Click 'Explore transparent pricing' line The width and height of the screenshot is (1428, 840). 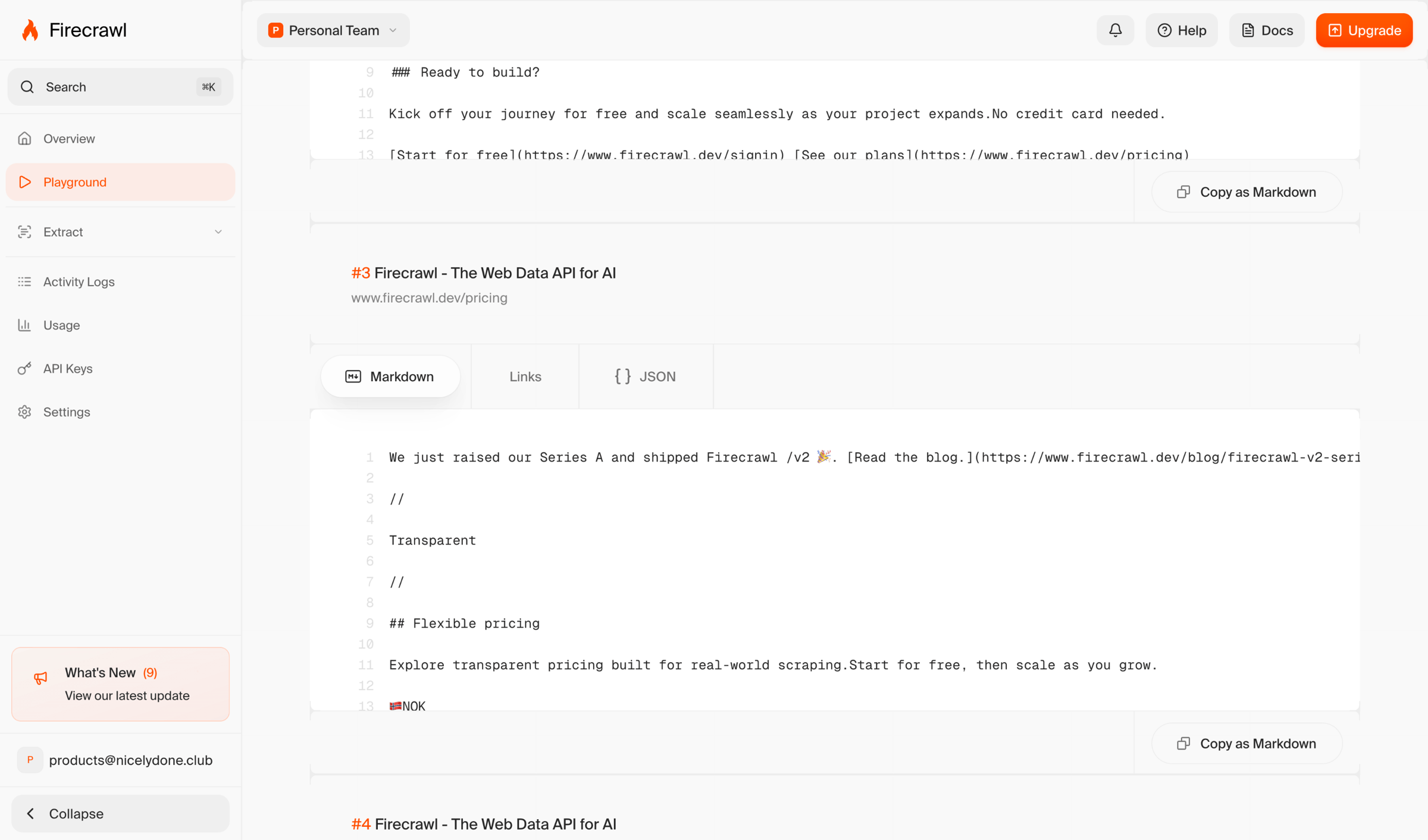tap(773, 665)
